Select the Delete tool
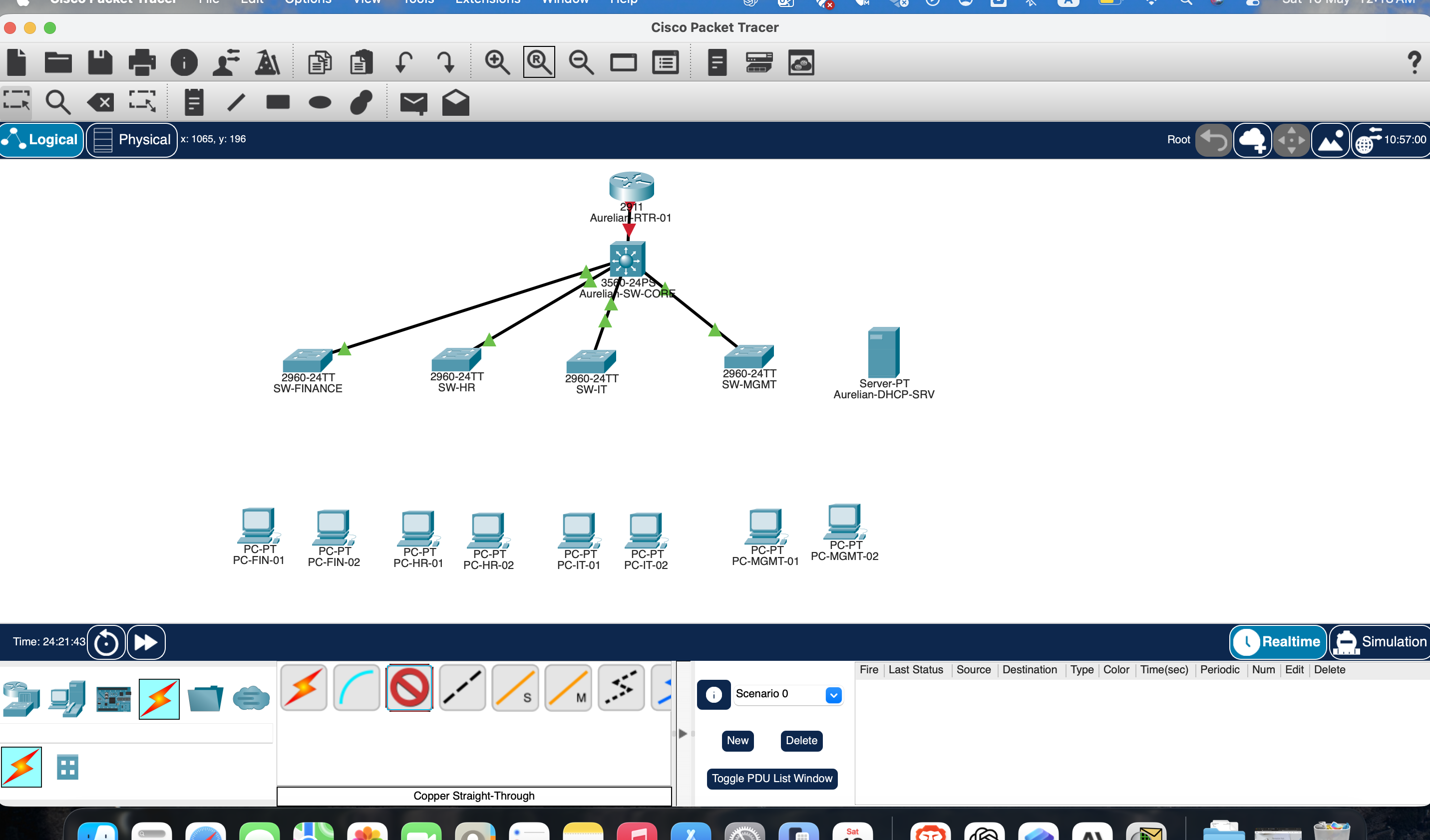Viewport: 1430px width, 840px height. pos(100,103)
